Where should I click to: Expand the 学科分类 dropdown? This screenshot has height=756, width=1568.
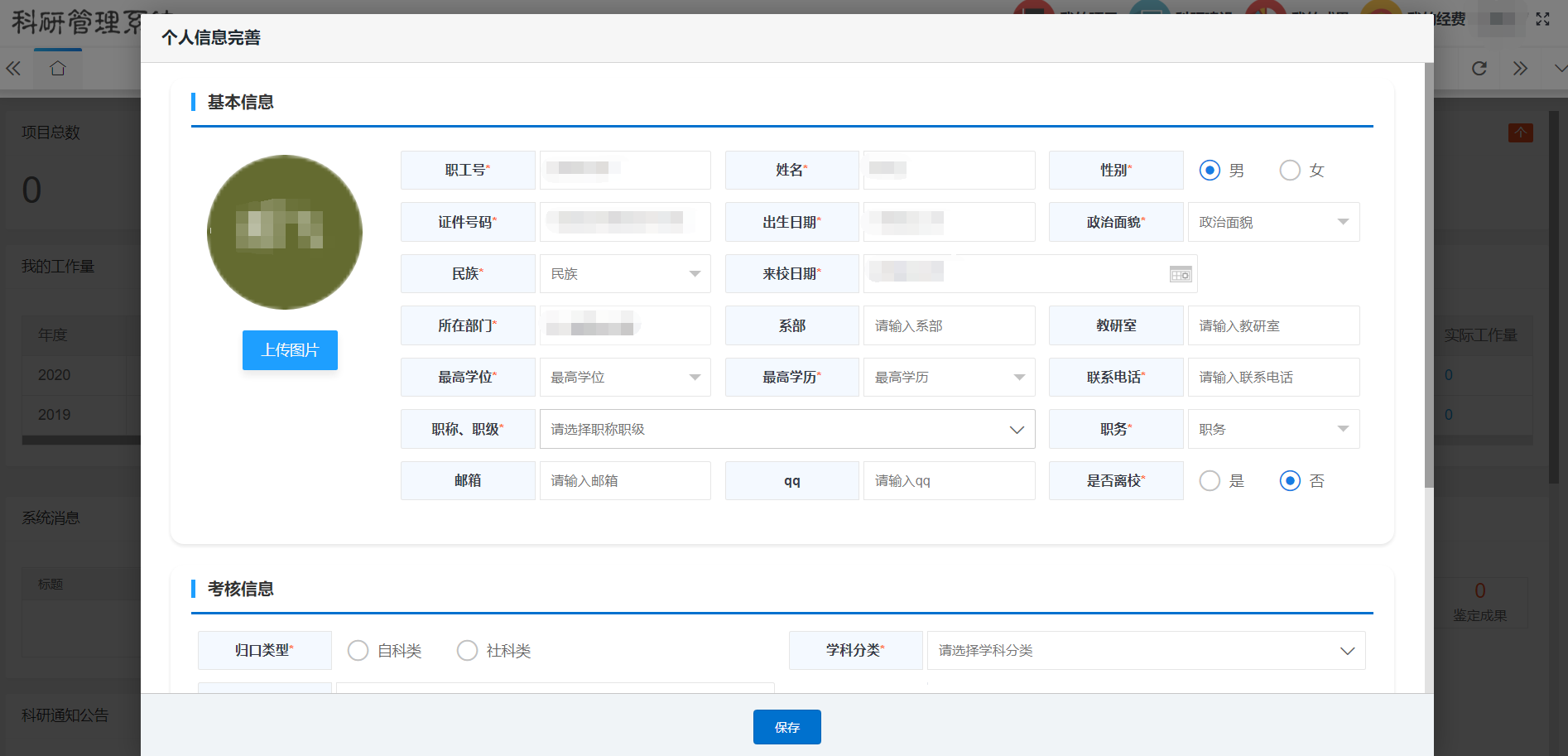click(1146, 651)
